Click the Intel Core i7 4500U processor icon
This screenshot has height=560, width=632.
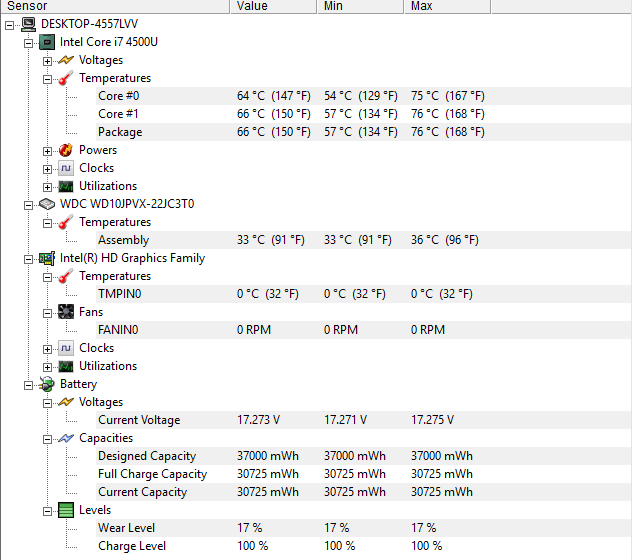pos(47,42)
